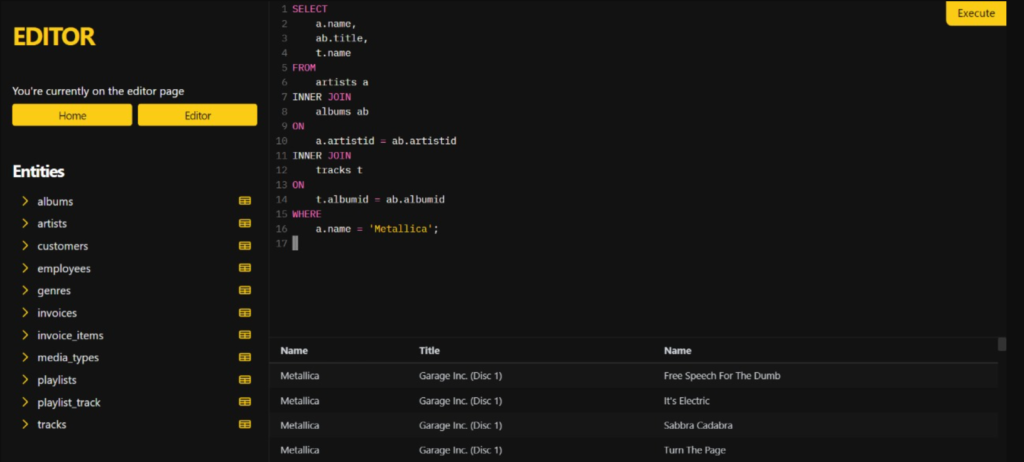The image size is (1024, 462).
Task: Expand the invoice_items entity chevron
Action: pos(24,335)
